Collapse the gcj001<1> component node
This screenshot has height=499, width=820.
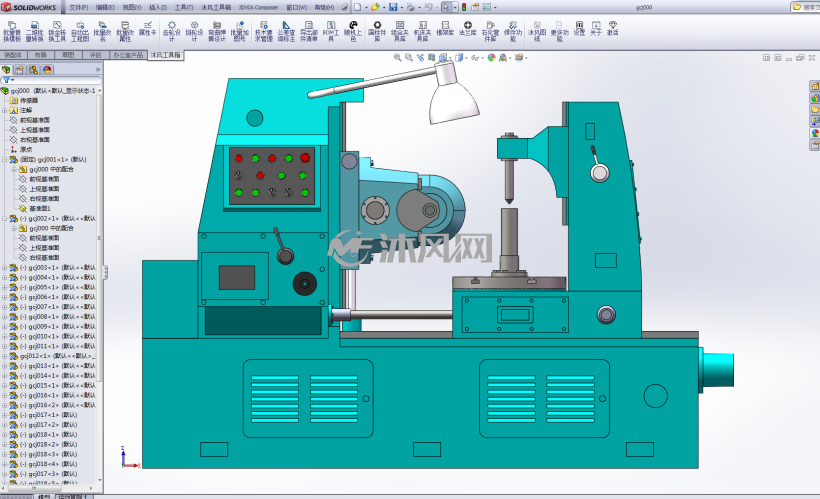(5, 160)
